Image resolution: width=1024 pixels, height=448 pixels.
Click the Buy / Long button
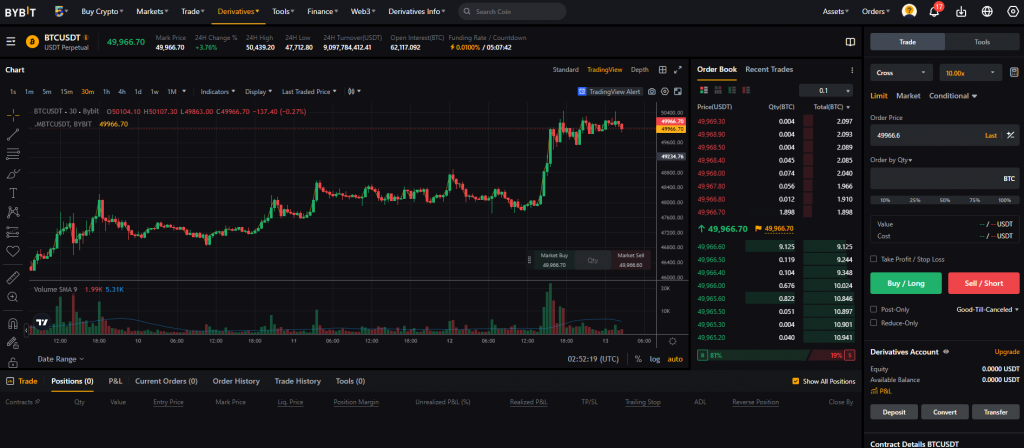point(906,283)
